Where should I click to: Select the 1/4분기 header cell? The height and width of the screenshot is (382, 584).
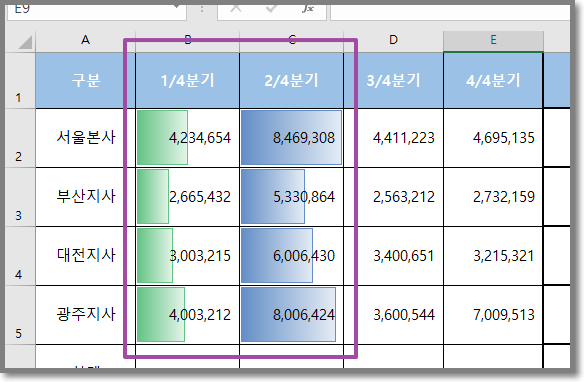(x=187, y=80)
